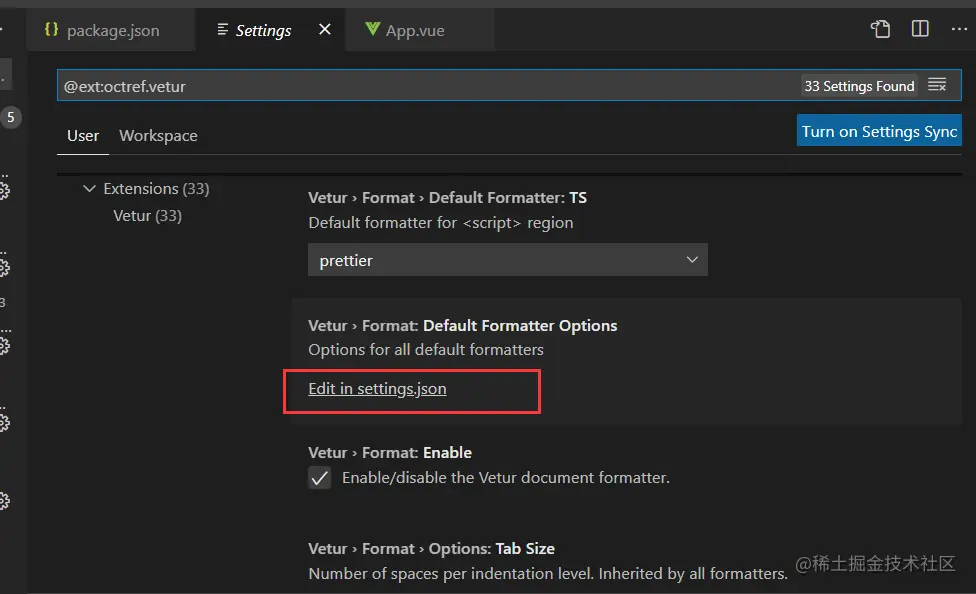Viewport: 976px width, 594px height.
Task: Collapse the Extensions (33) tree node
Action: point(90,188)
